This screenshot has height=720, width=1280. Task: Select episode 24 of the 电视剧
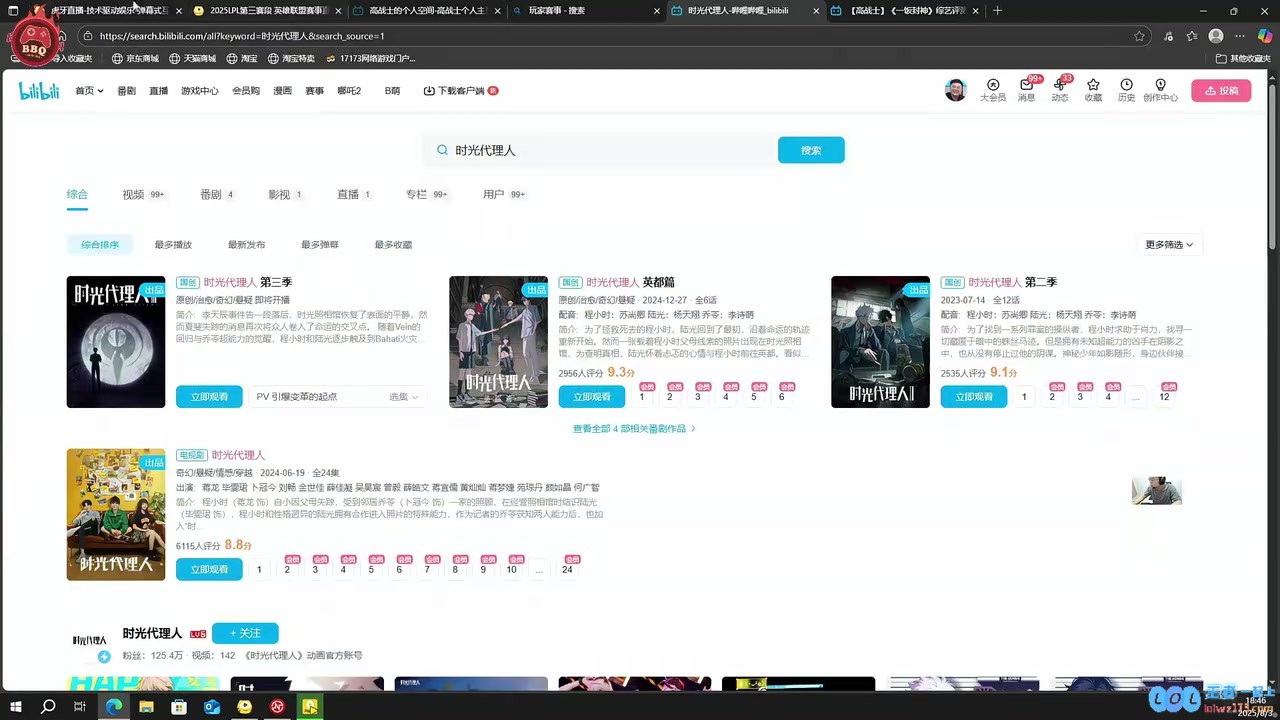[567, 569]
